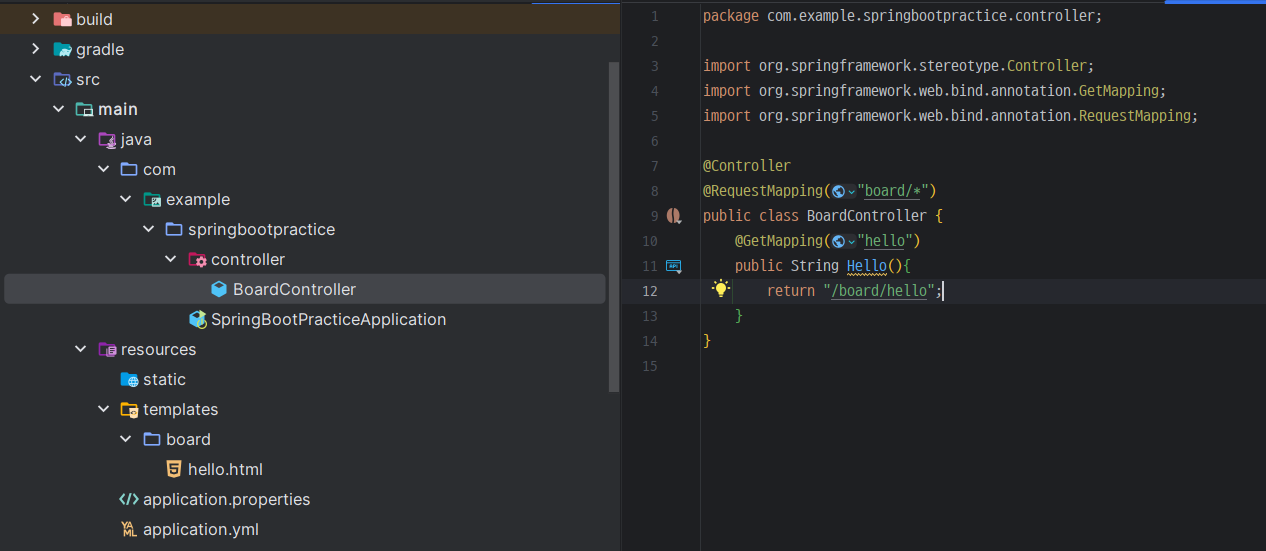Select hello.html in the project tree
This screenshot has height=551, width=1266.
pos(225,469)
